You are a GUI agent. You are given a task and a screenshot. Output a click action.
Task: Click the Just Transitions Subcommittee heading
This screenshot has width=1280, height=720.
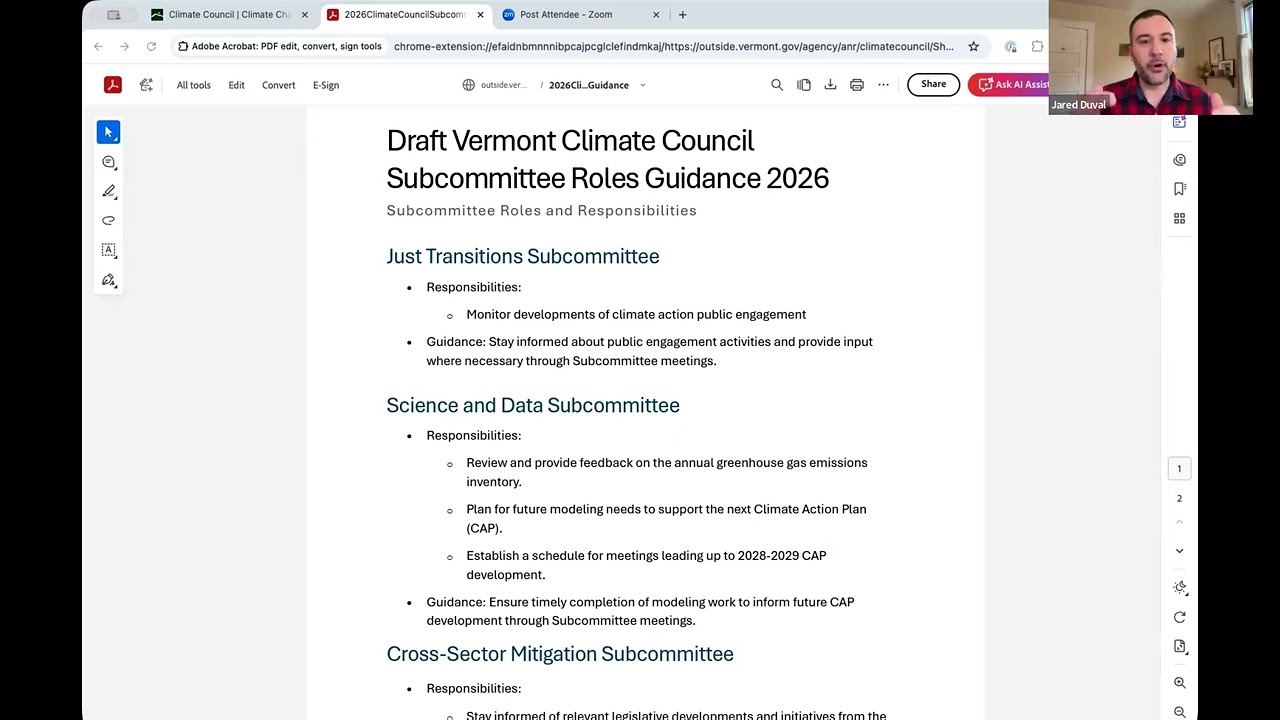[x=522, y=256]
